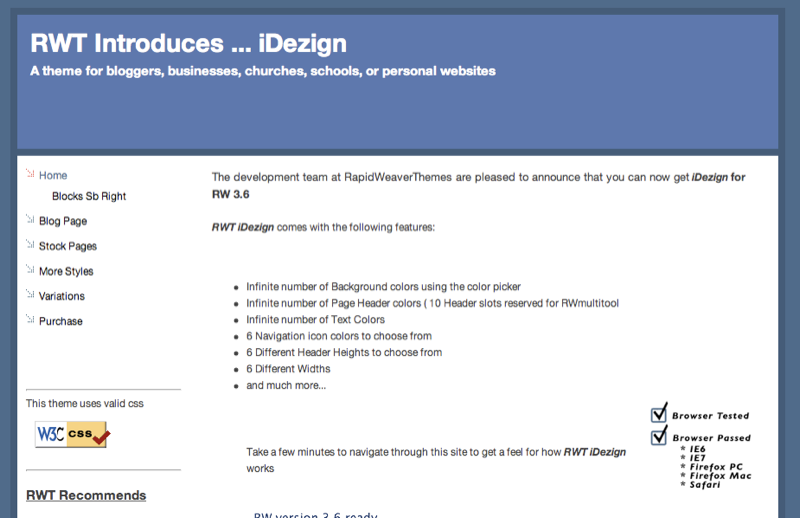Click the arrow icon next to More Styles

click(x=30, y=270)
